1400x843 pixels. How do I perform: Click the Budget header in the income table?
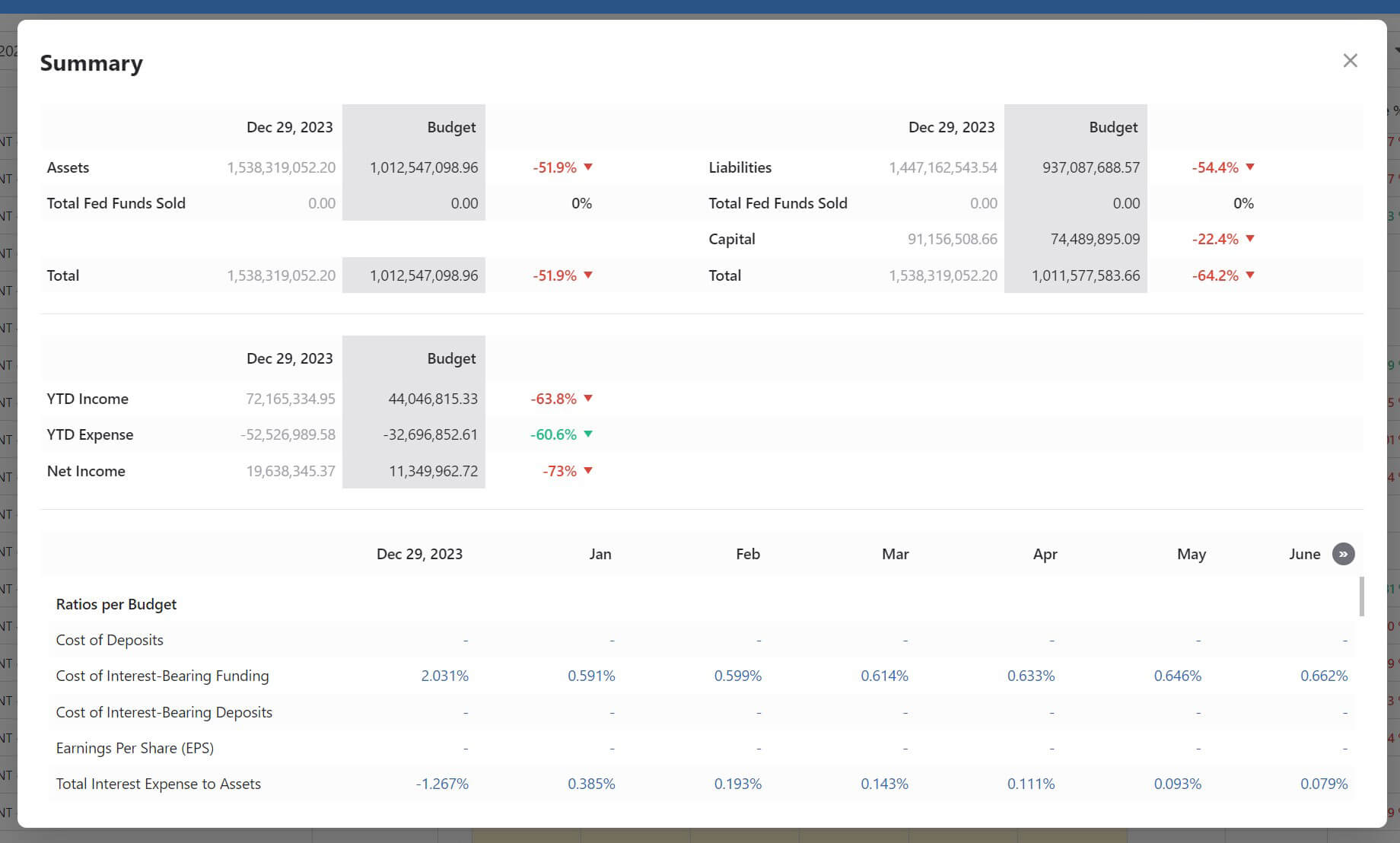click(451, 358)
